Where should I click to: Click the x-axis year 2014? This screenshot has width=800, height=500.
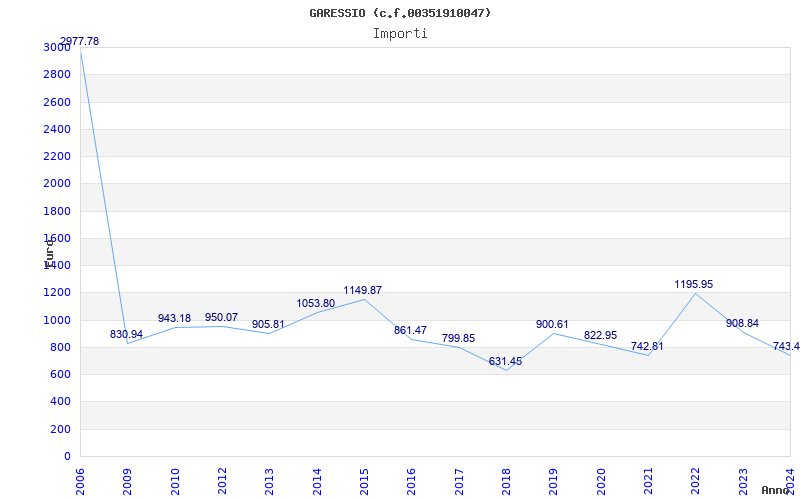click(317, 481)
